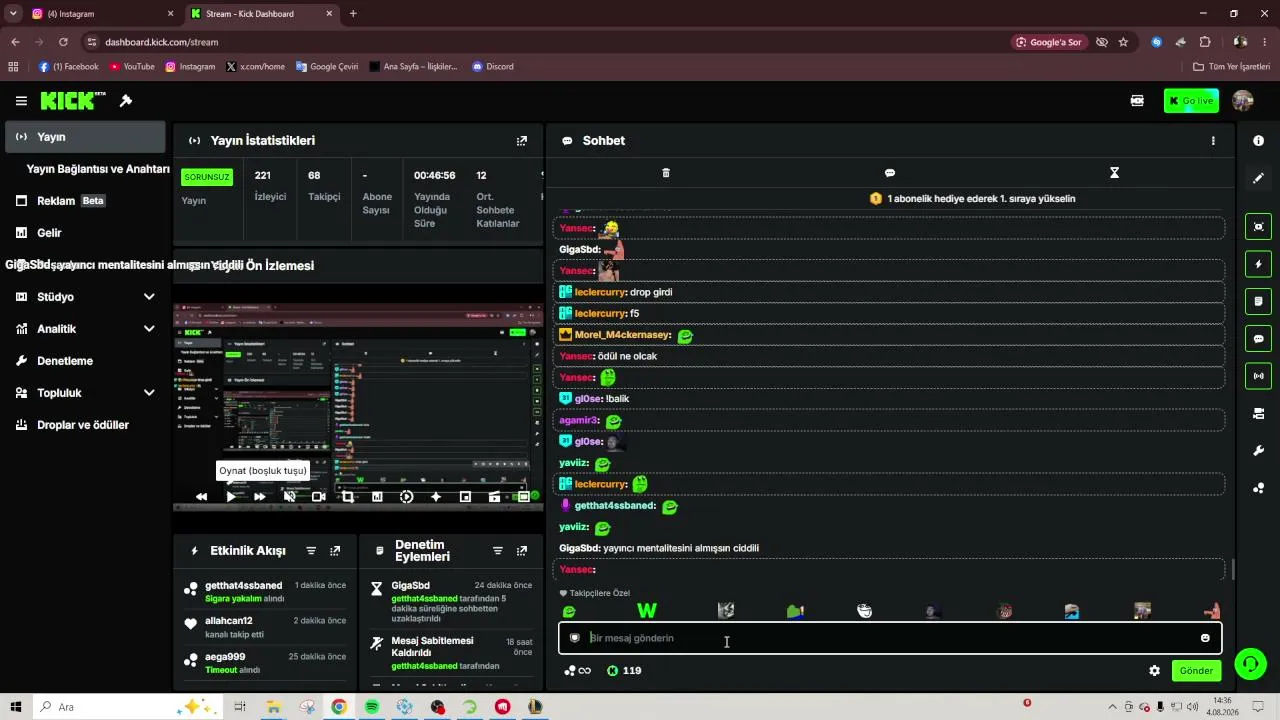The height and width of the screenshot is (720, 1280).
Task: Click the chat panel scrollbar
Action: (1233, 569)
